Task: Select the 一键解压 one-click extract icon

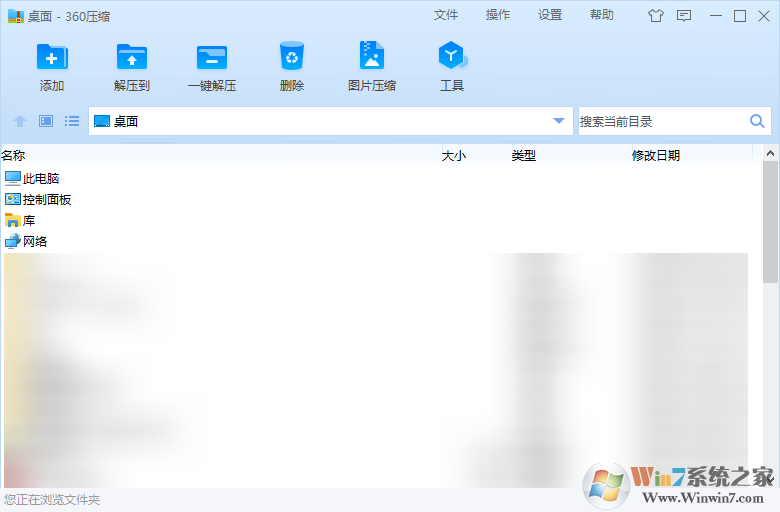Action: 212,57
